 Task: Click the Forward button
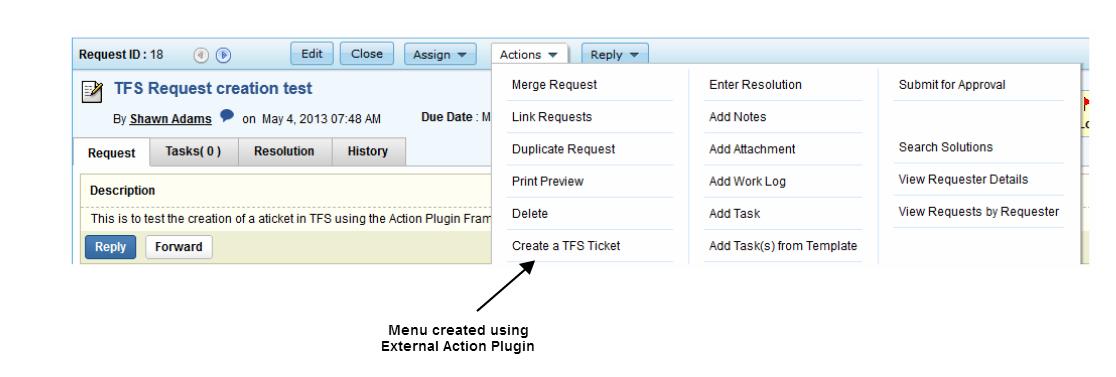point(179,247)
